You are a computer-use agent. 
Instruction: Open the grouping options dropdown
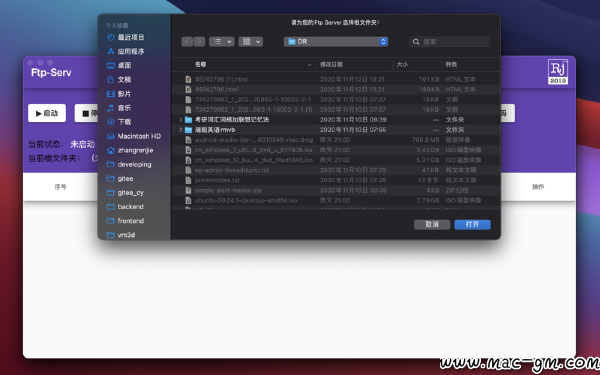pos(251,41)
